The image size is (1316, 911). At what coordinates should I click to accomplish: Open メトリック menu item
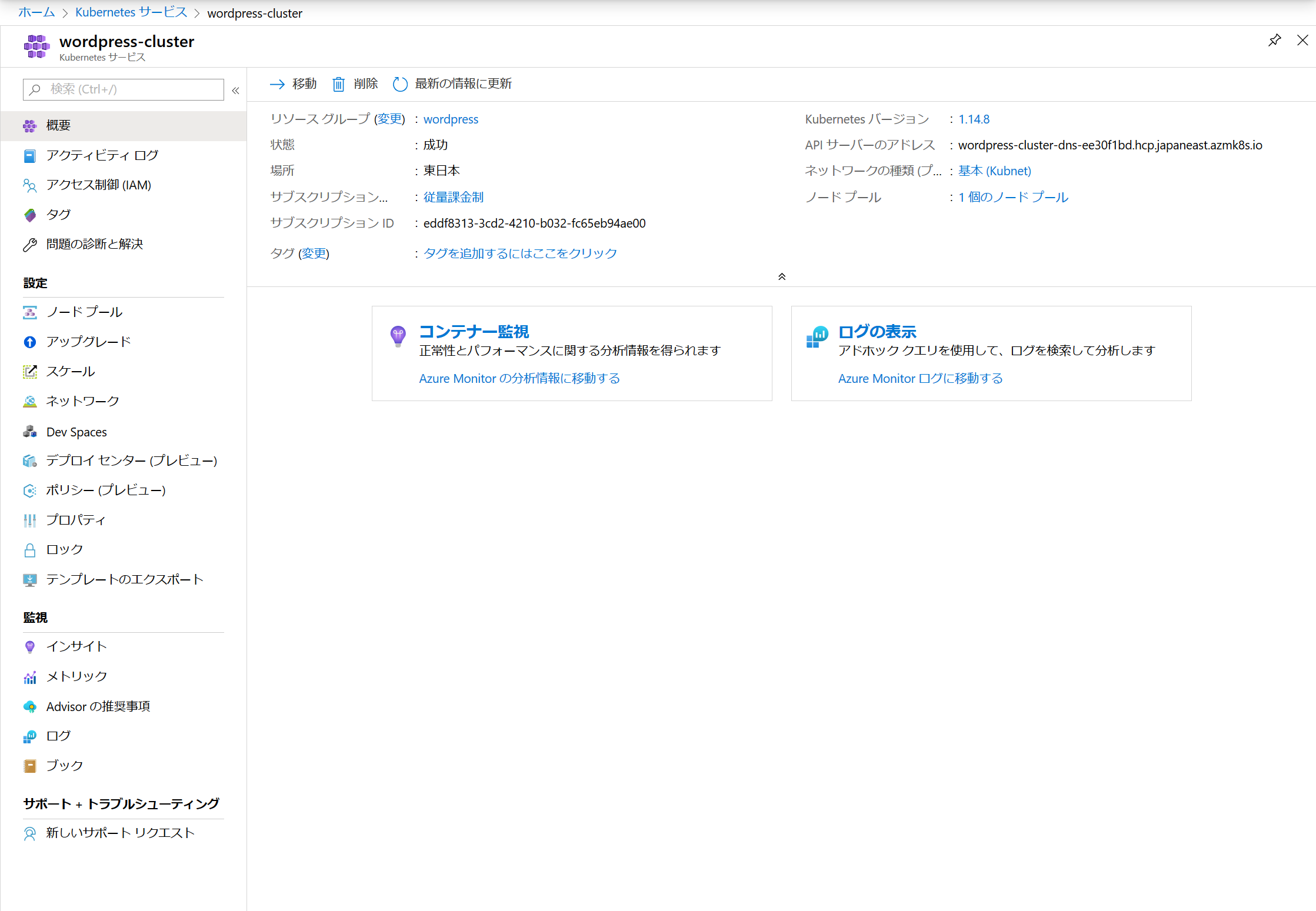(124, 677)
